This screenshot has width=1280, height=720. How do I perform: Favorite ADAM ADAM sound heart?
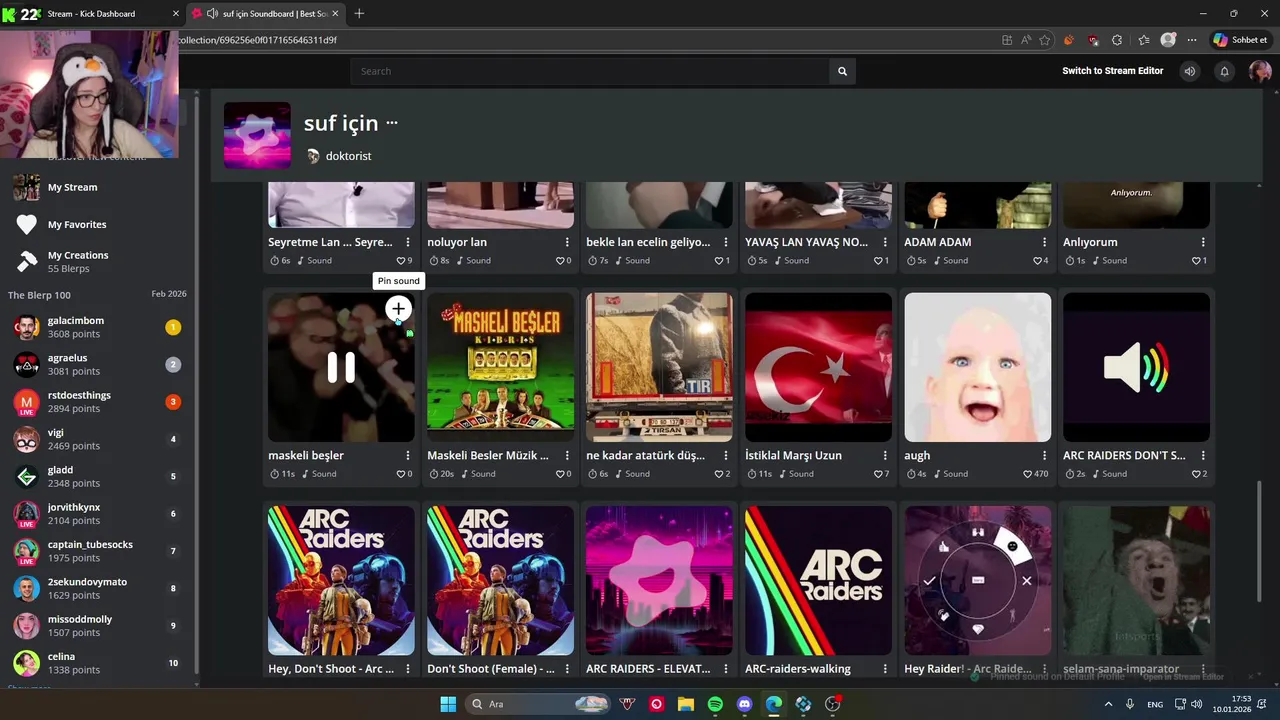(1037, 261)
